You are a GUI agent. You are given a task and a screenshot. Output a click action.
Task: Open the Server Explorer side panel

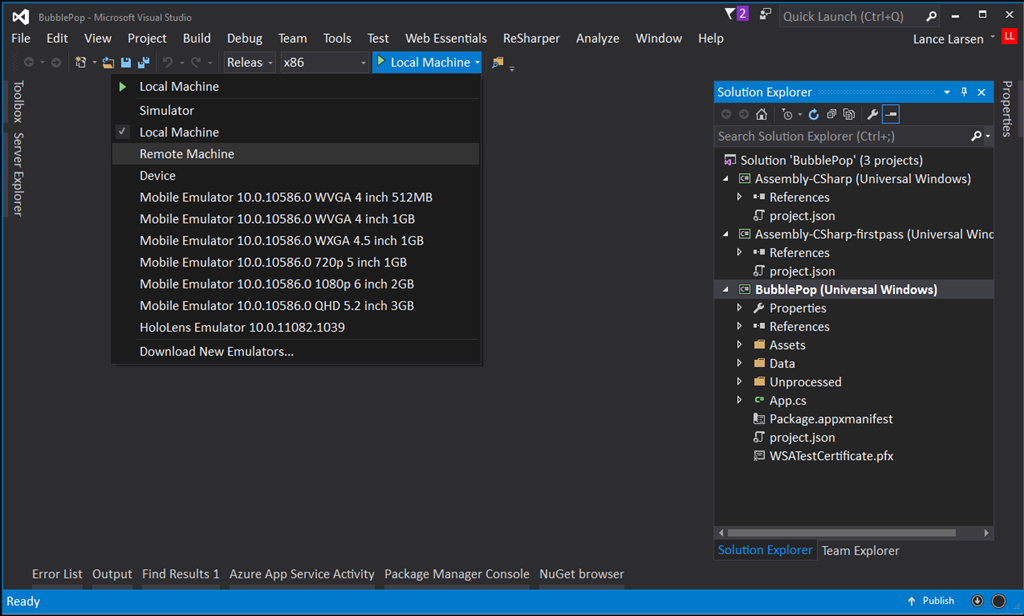[x=18, y=174]
